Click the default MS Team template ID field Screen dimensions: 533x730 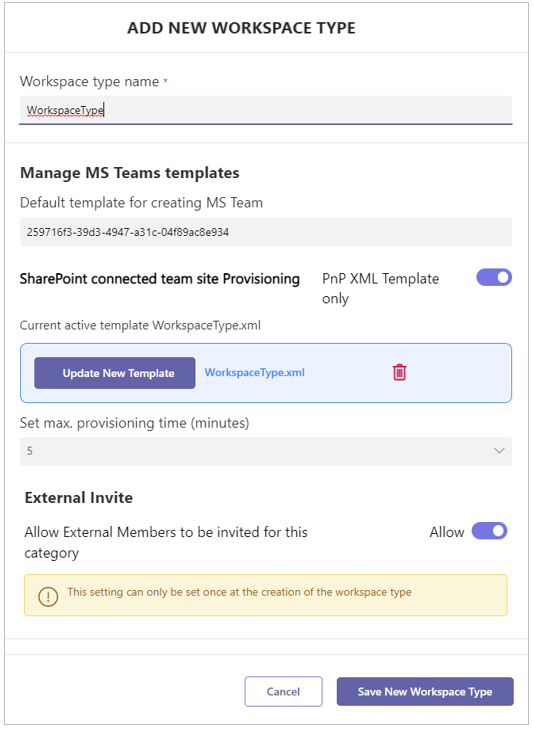[x=266, y=232]
